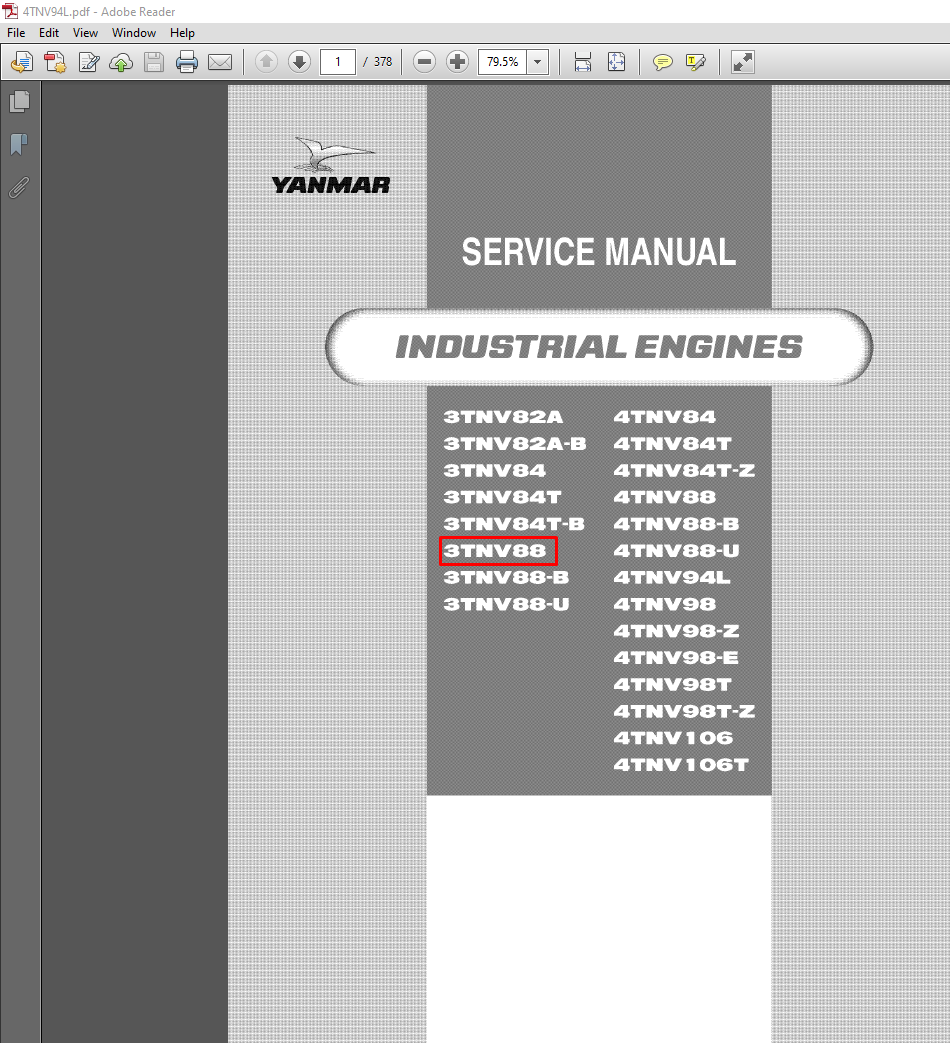Screen dimensions: 950x1043
Task: Click the 4TNV88 model text
Action: [x=665, y=497]
